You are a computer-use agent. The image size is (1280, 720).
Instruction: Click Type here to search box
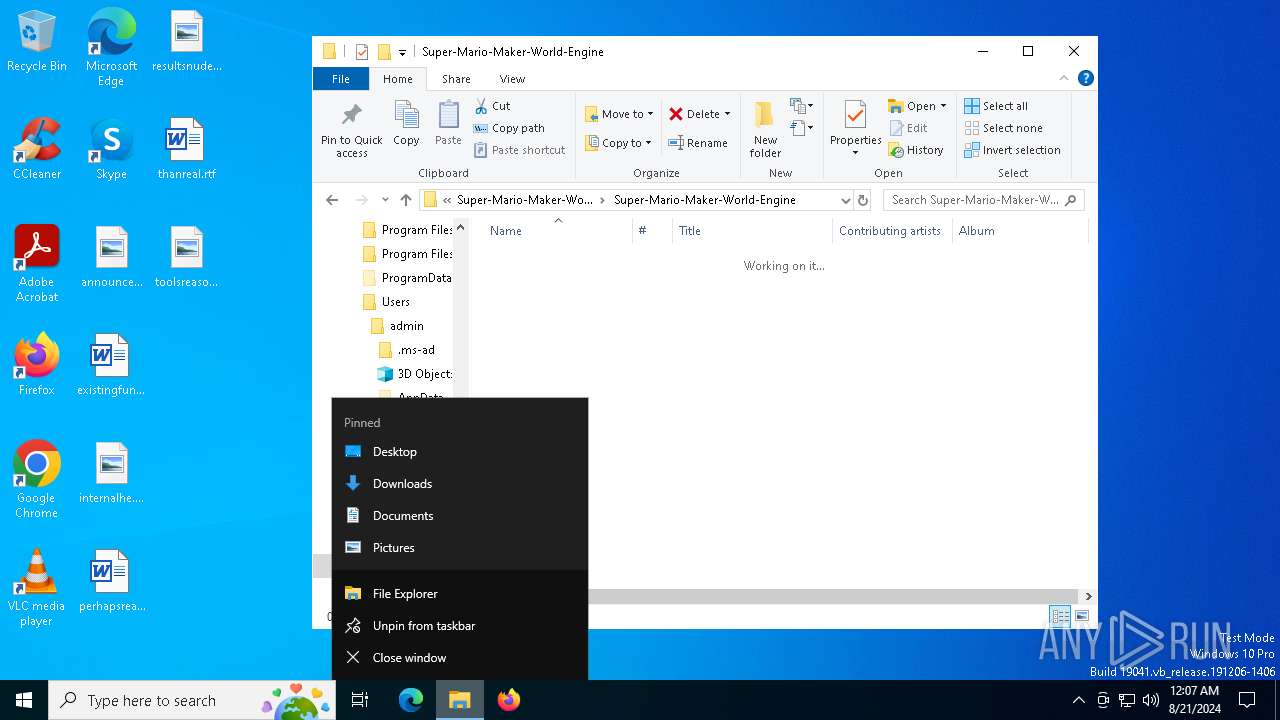192,700
